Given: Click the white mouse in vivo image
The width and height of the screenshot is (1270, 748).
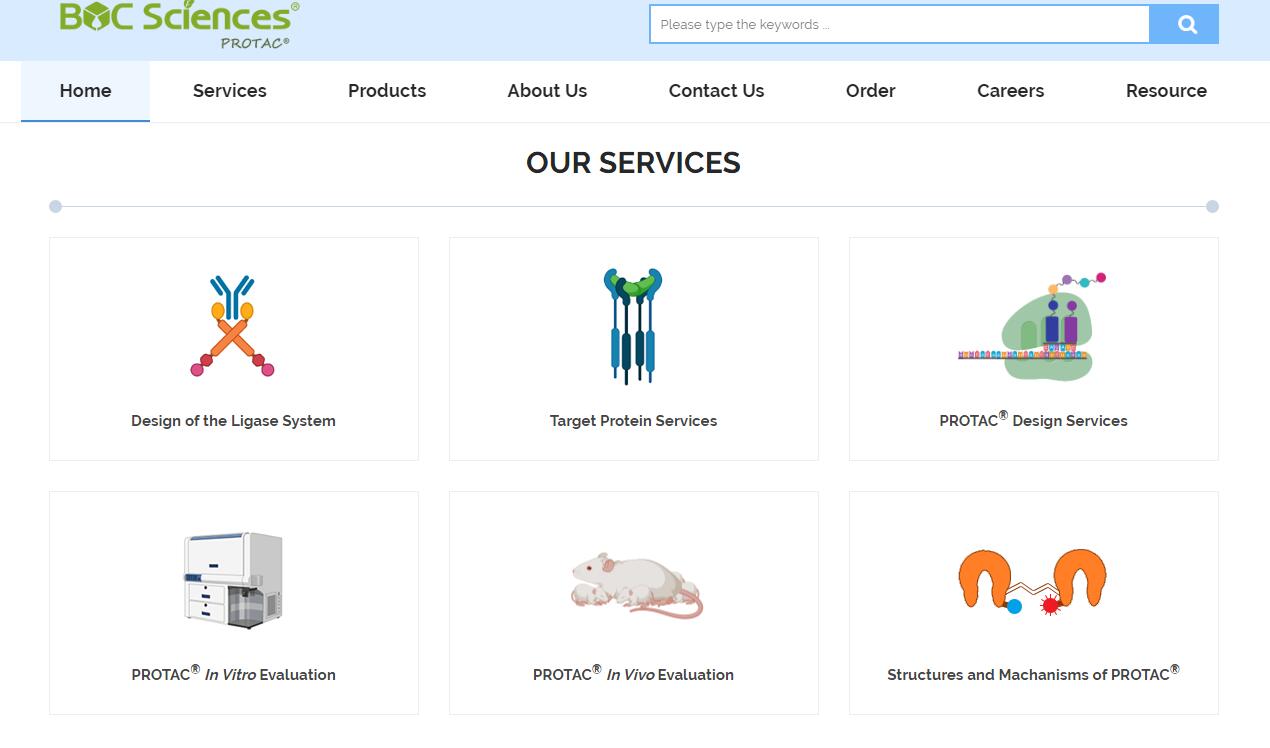Looking at the screenshot, I should pyautogui.click(x=637, y=584).
